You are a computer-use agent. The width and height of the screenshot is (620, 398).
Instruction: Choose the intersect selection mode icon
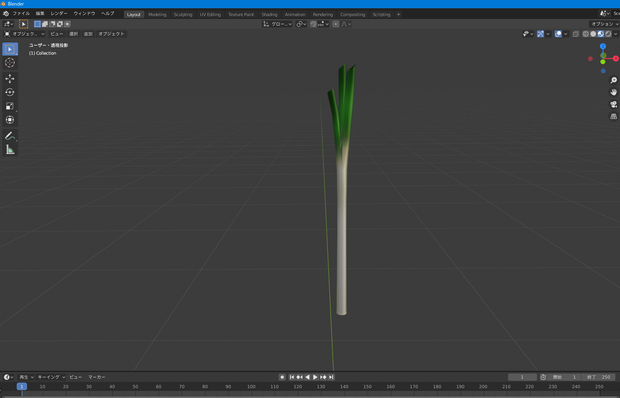coord(67,24)
